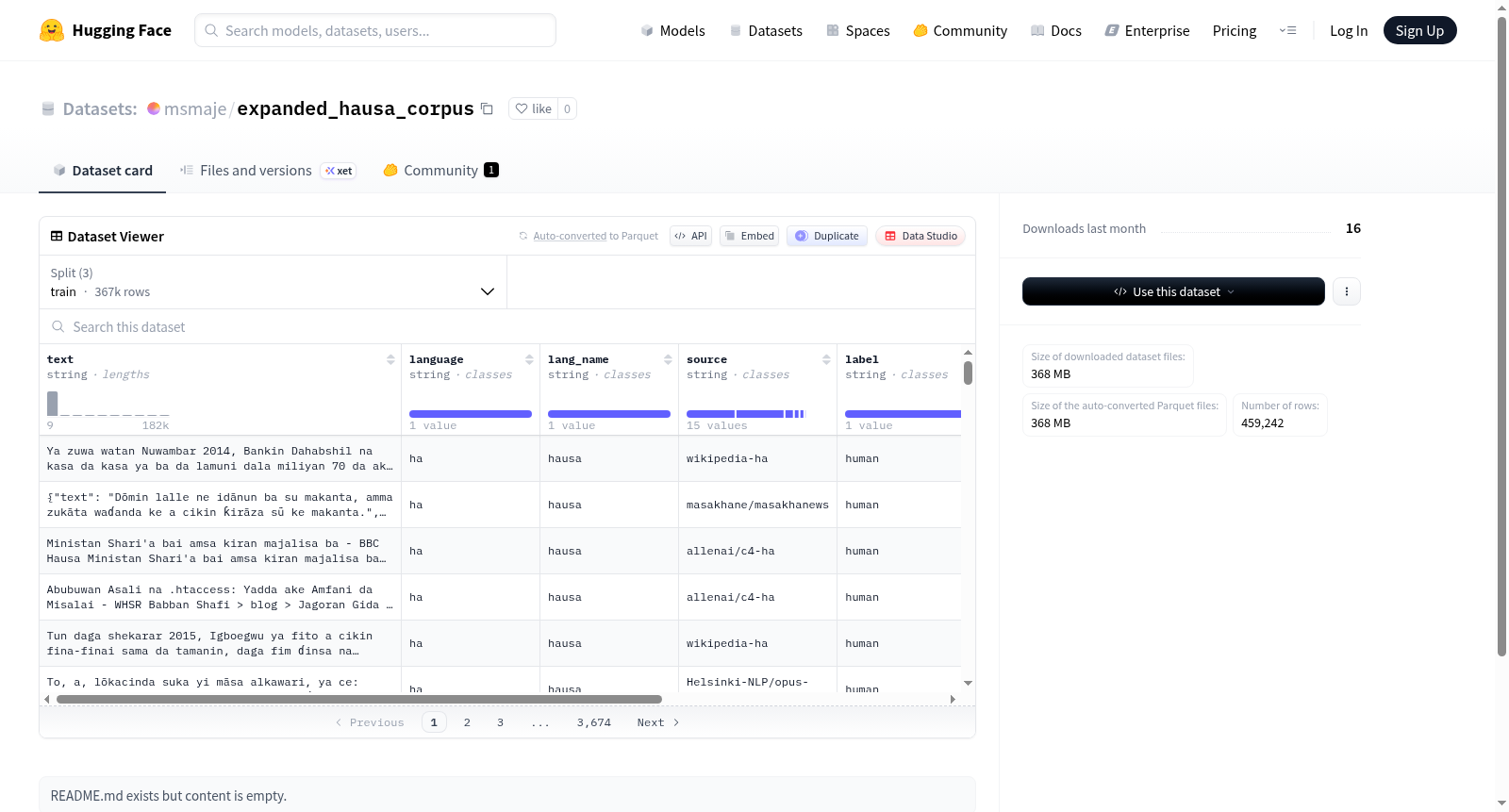Go to Models in navigation
The width and height of the screenshot is (1509, 812).
click(672, 30)
